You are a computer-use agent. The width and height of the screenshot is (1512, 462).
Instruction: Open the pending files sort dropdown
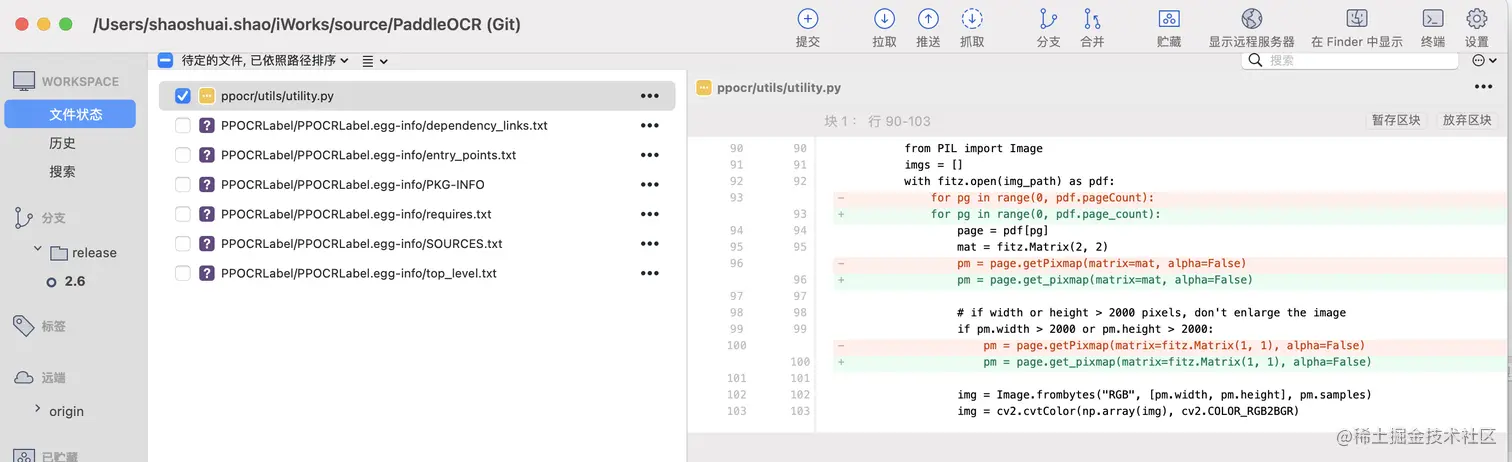265,60
